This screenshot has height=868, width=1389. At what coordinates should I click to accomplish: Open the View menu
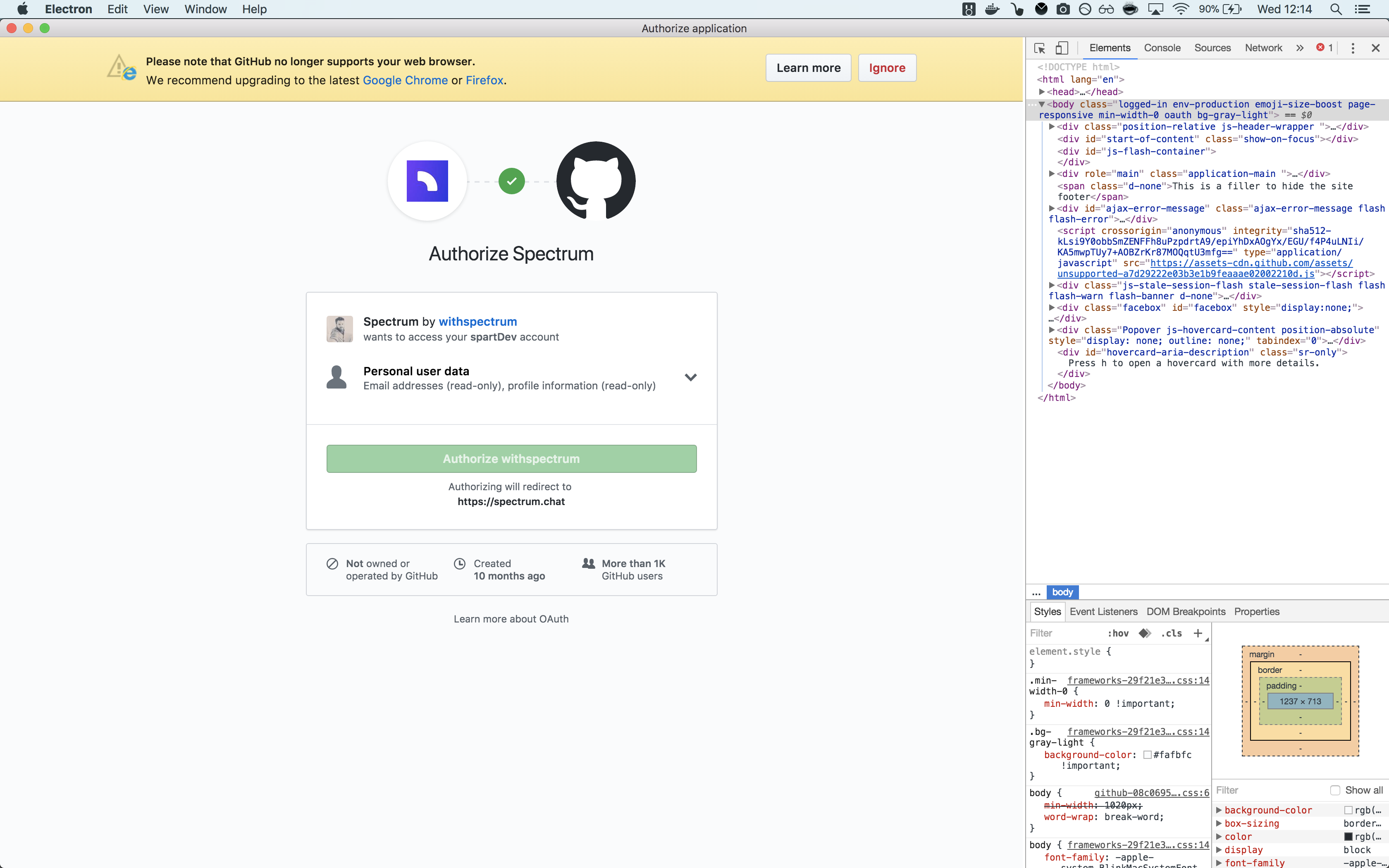tap(155, 9)
